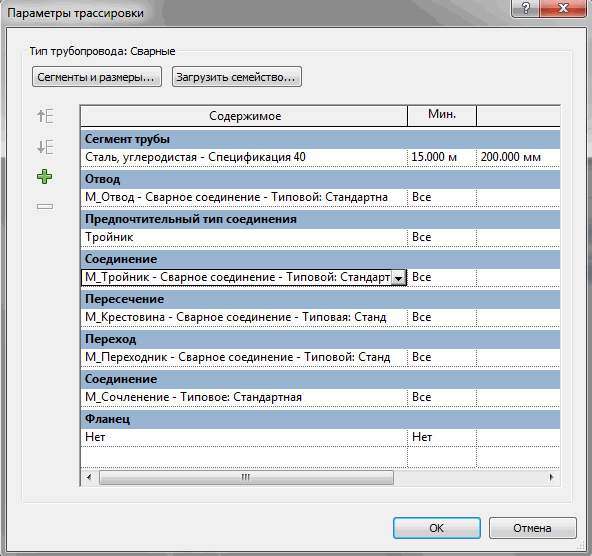
Task: Click Загрузить семейство button
Action: [237, 77]
